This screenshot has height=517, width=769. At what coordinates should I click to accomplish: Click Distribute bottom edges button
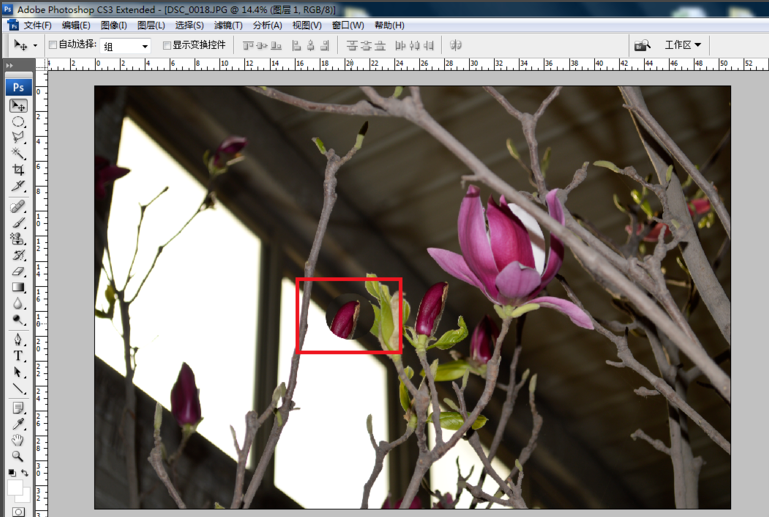point(380,46)
